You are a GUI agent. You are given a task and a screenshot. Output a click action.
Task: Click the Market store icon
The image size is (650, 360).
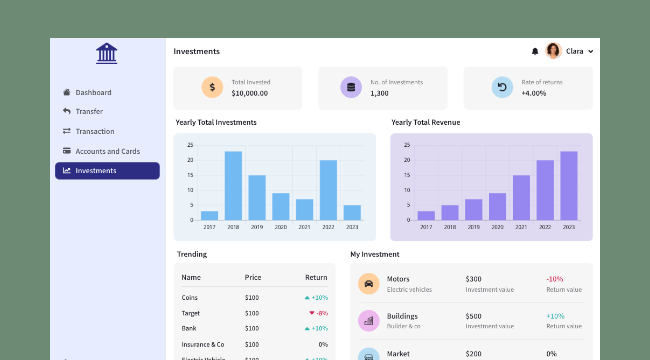pos(369,356)
